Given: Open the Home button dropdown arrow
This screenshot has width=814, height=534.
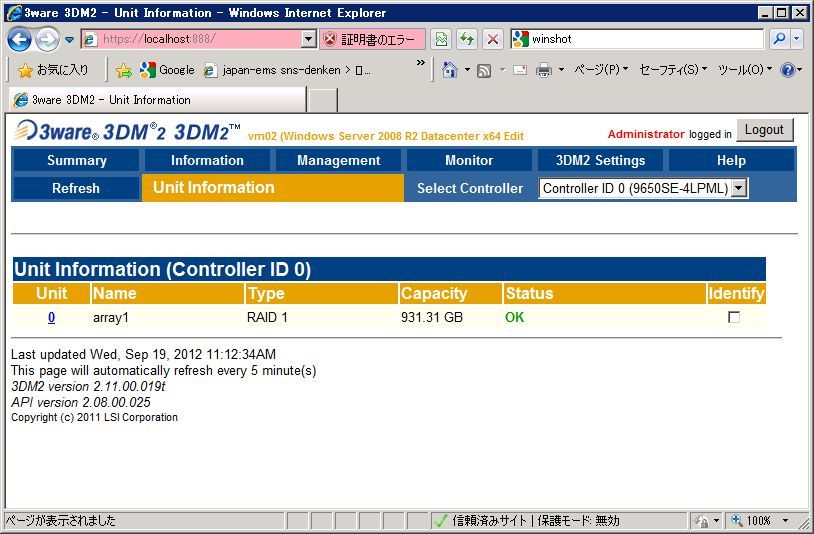Looking at the screenshot, I should coord(467,70).
